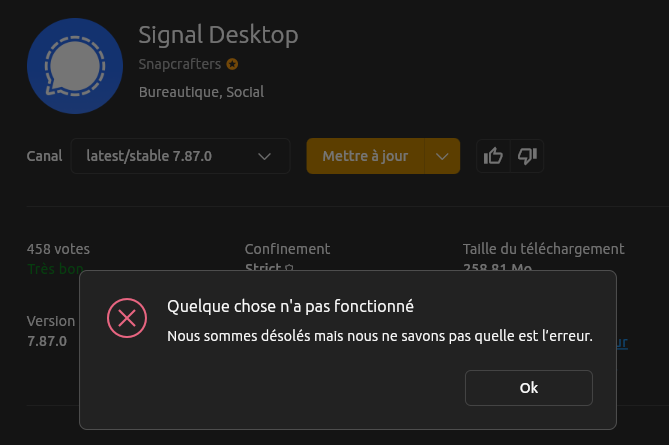Expand the arrow beside Mettre à jour
Viewport: 669px width, 445px height.
coord(442,156)
